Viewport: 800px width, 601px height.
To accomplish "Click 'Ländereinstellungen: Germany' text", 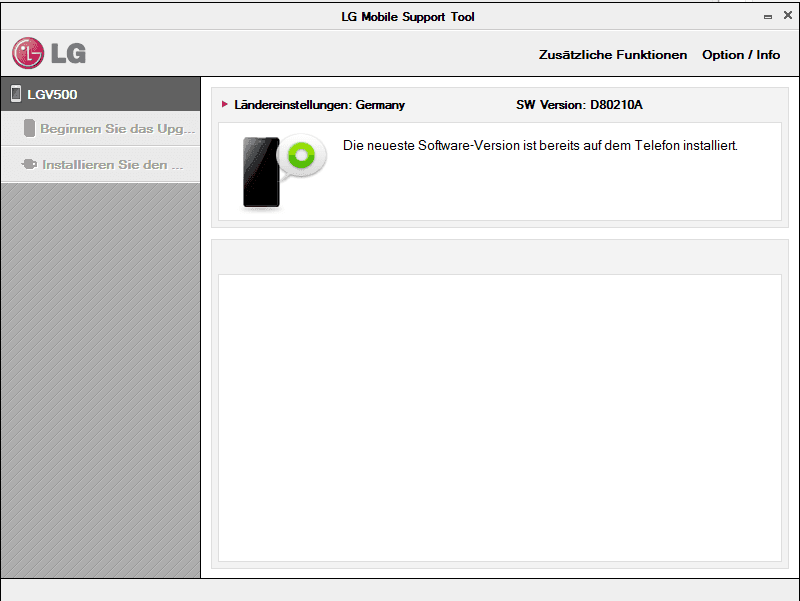I will (x=319, y=105).
